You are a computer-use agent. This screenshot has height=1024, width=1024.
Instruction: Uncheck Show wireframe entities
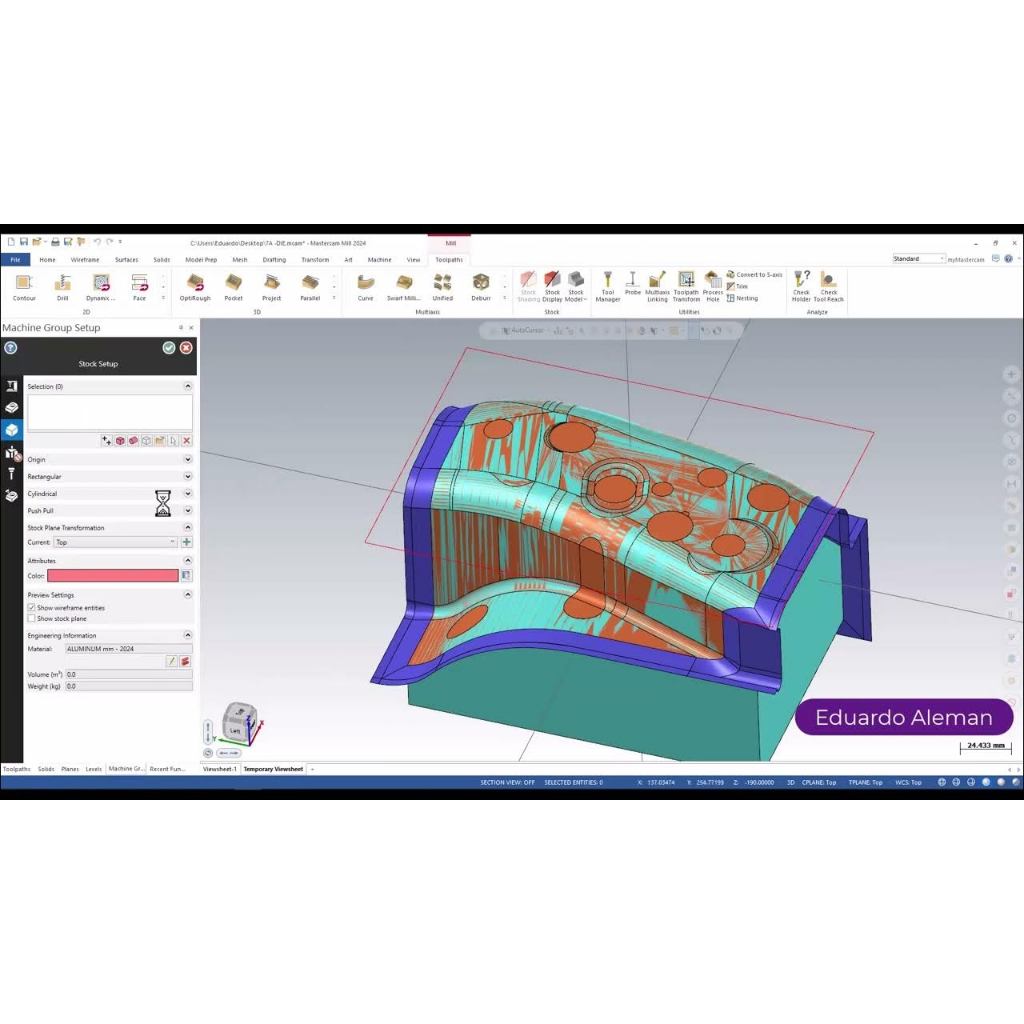tap(31, 607)
